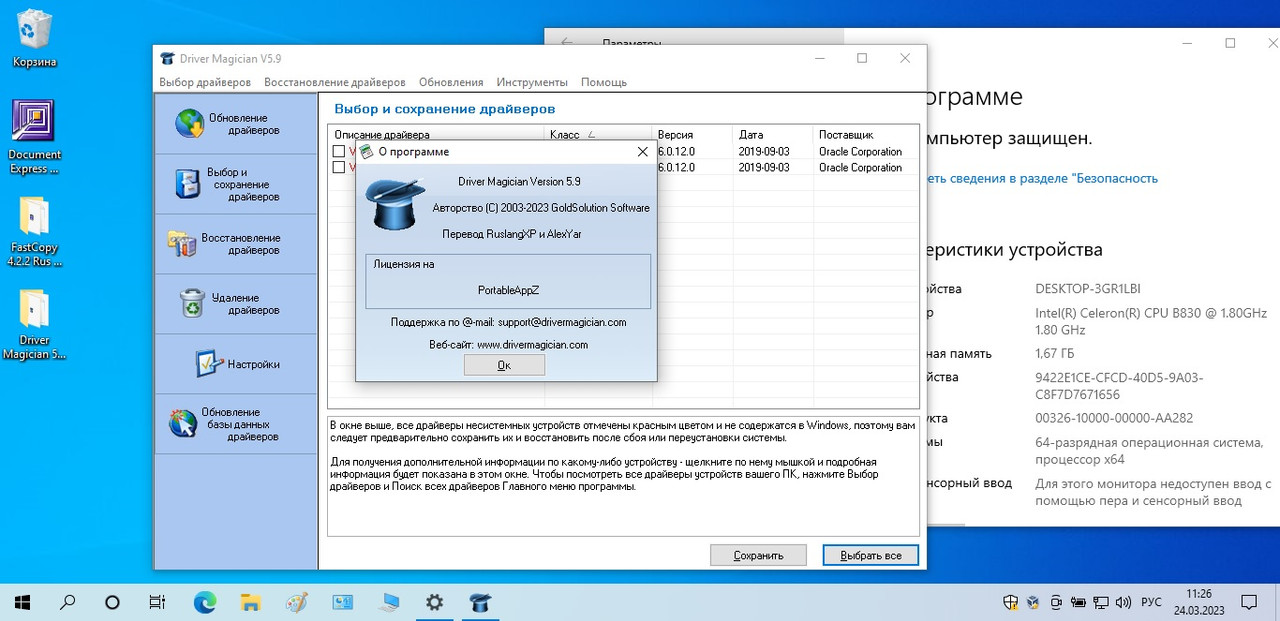Check the first driver row checkbox
The width and height of the screenshot is (1280, 621).
339,152
